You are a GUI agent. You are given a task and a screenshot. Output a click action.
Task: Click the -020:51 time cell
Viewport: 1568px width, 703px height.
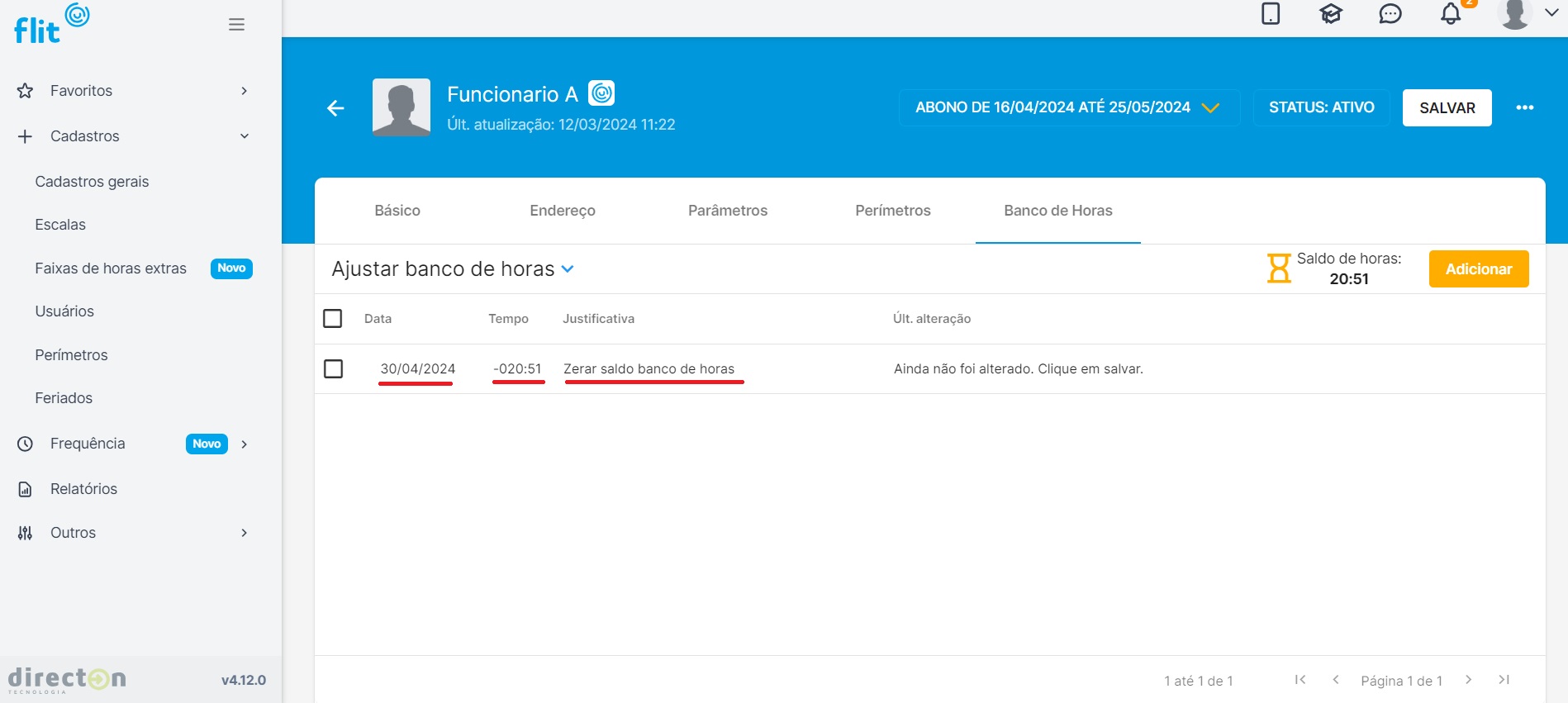(518, 369)
